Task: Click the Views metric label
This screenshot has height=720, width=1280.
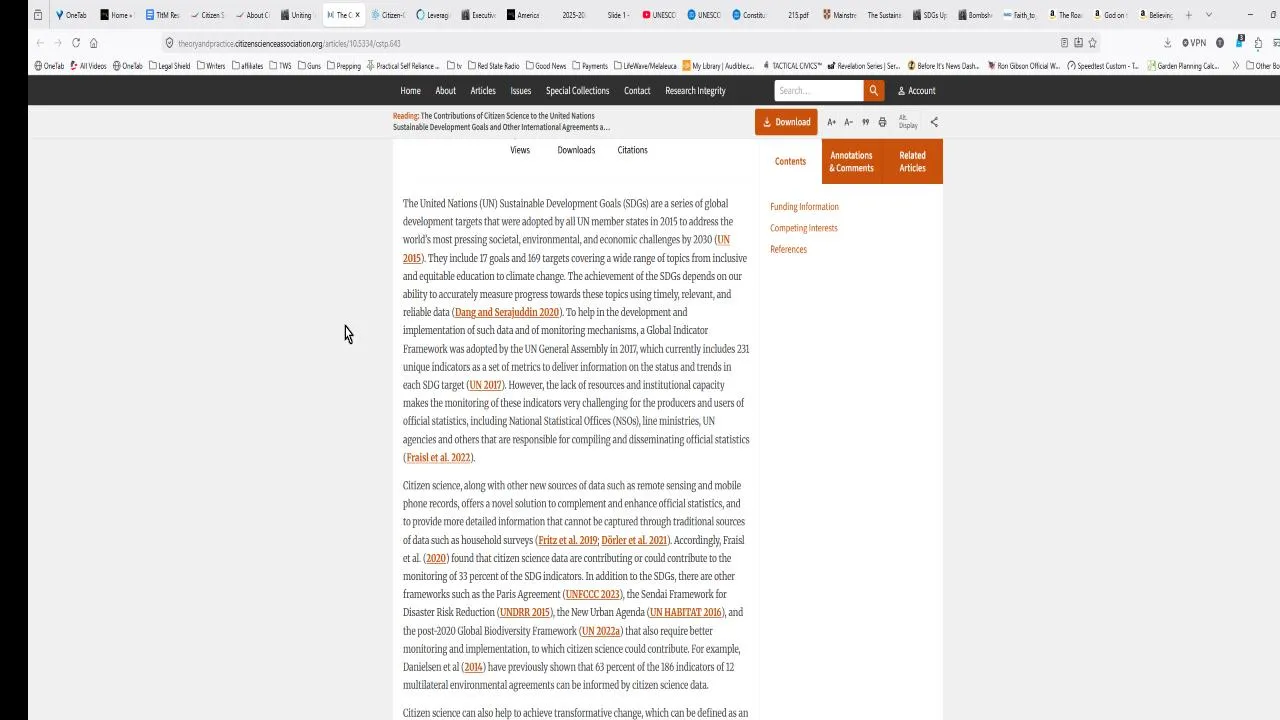Action: coord(520,150)
